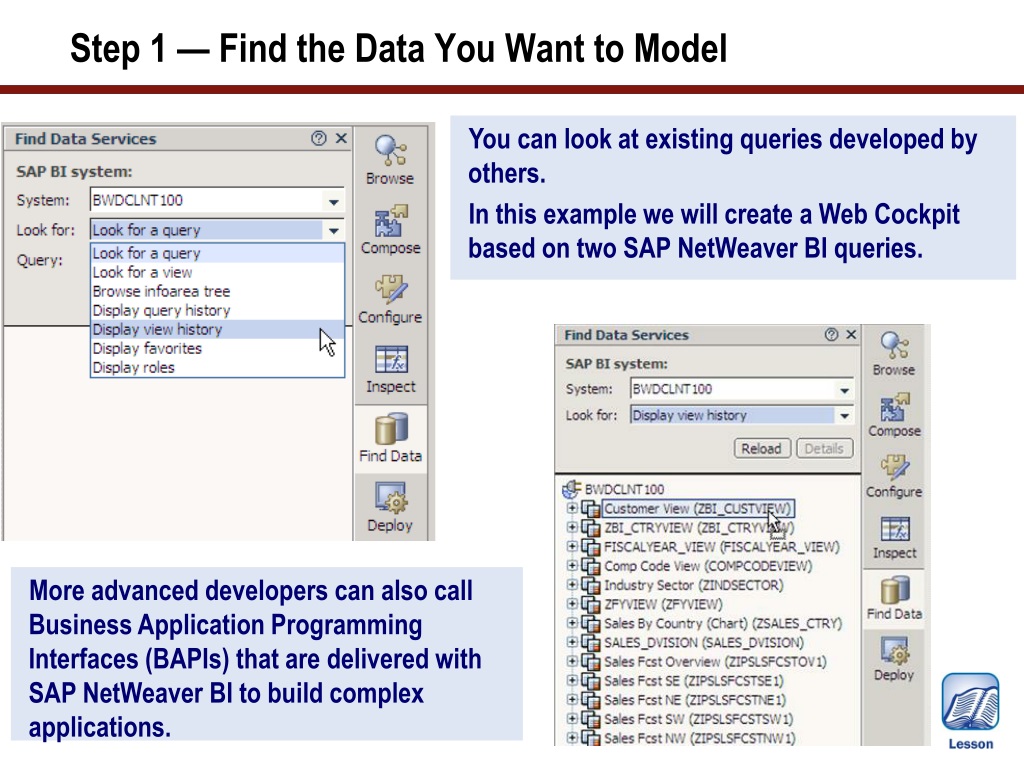Image resolution: width=1024 pixels, height=768 pixels.
Task: Open Find Data in the view history panel
Action: (894, 597)
